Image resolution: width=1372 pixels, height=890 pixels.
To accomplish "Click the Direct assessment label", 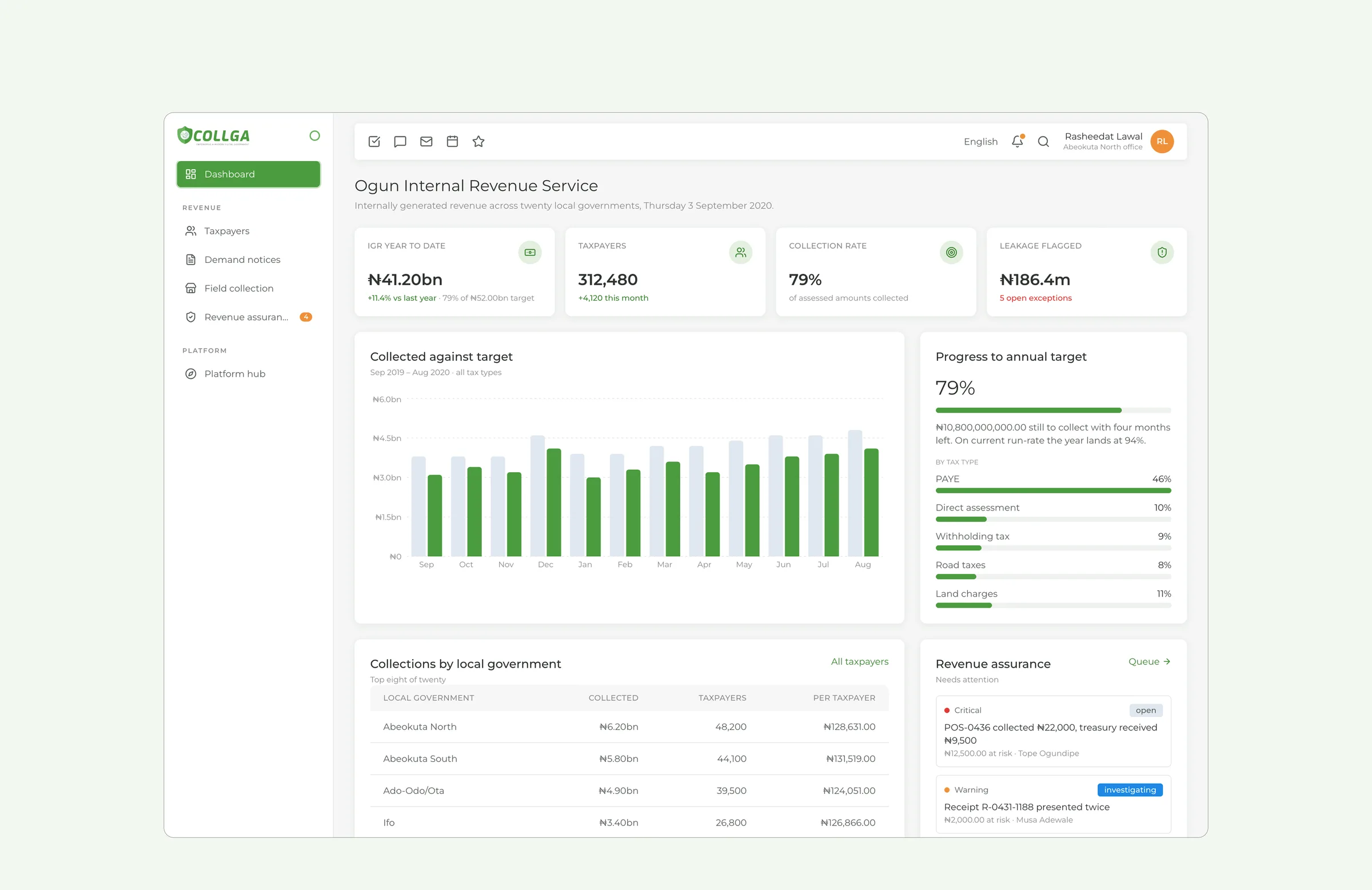I will (x=977, y=507).
